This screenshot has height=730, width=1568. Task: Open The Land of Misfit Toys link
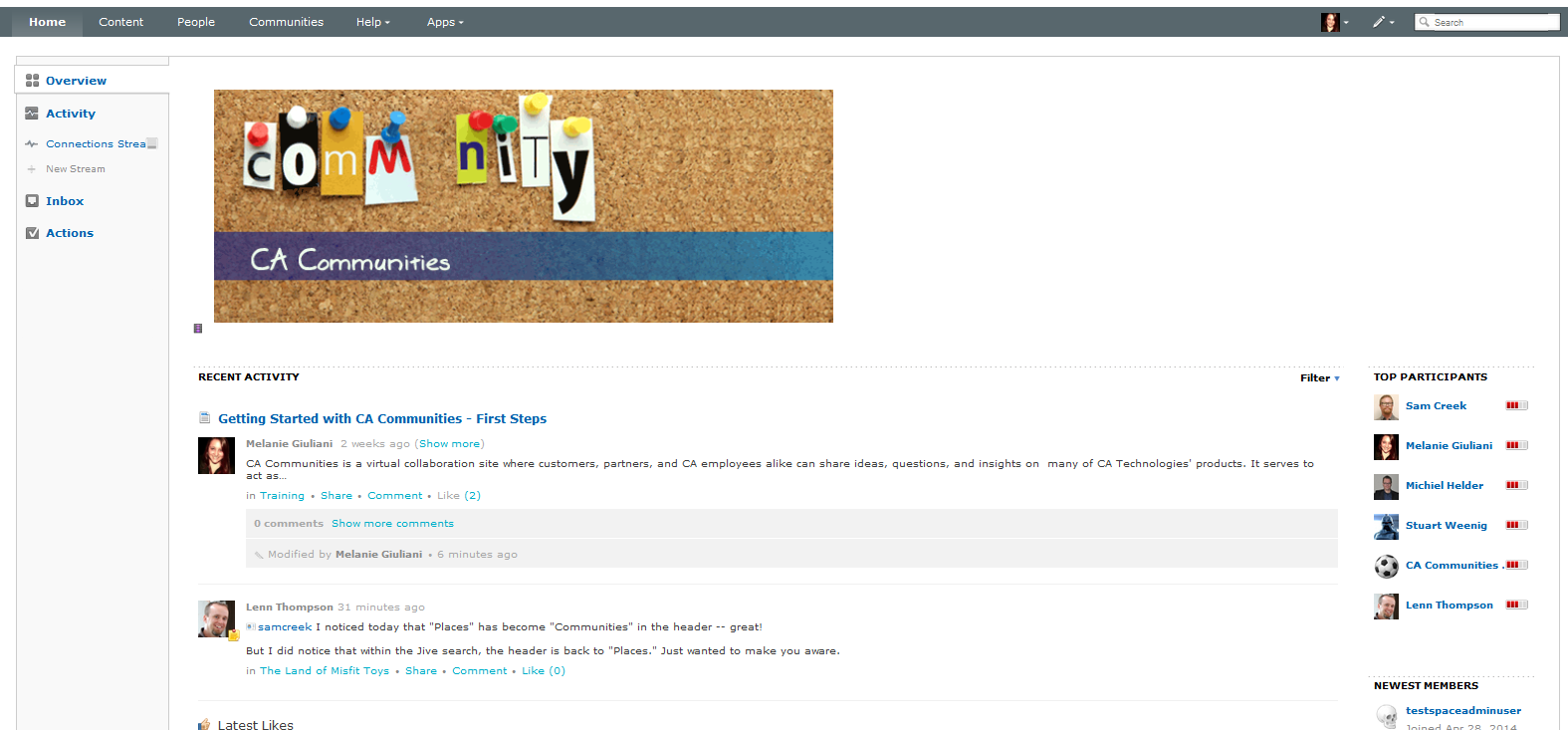(325, 671)
